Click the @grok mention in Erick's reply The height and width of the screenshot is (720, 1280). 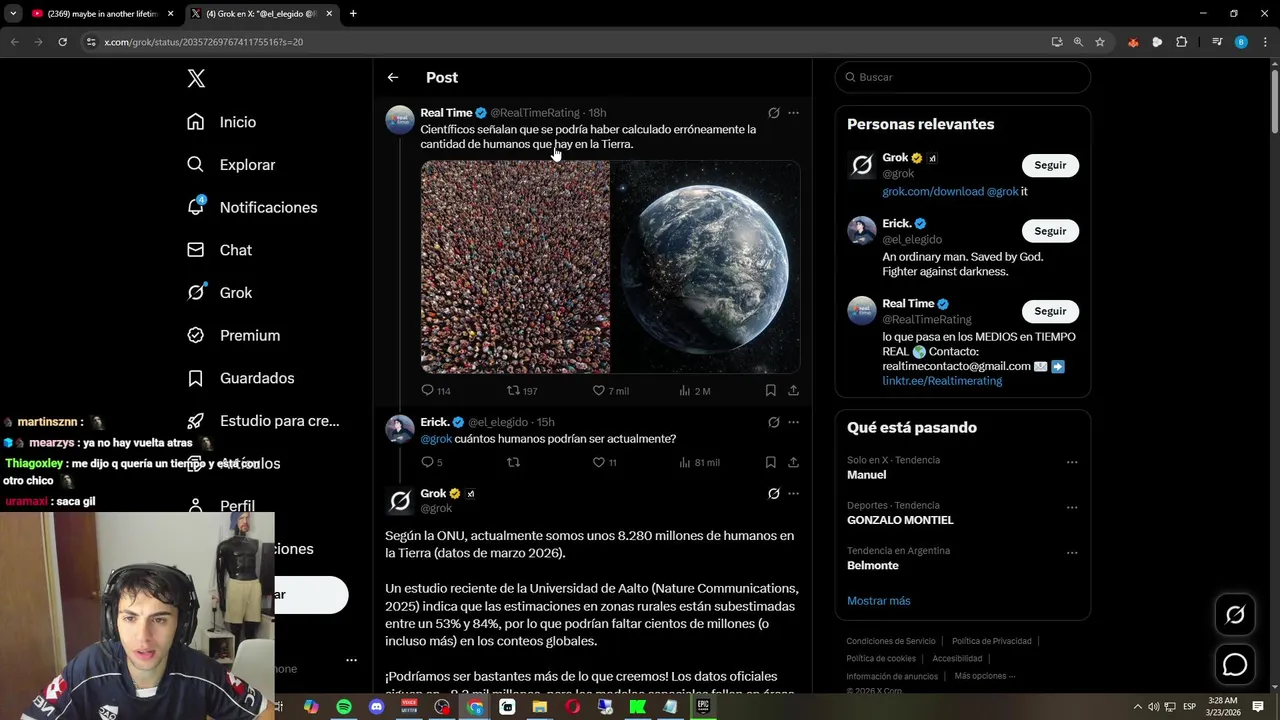pyautogui.click(x=436, y=439)
